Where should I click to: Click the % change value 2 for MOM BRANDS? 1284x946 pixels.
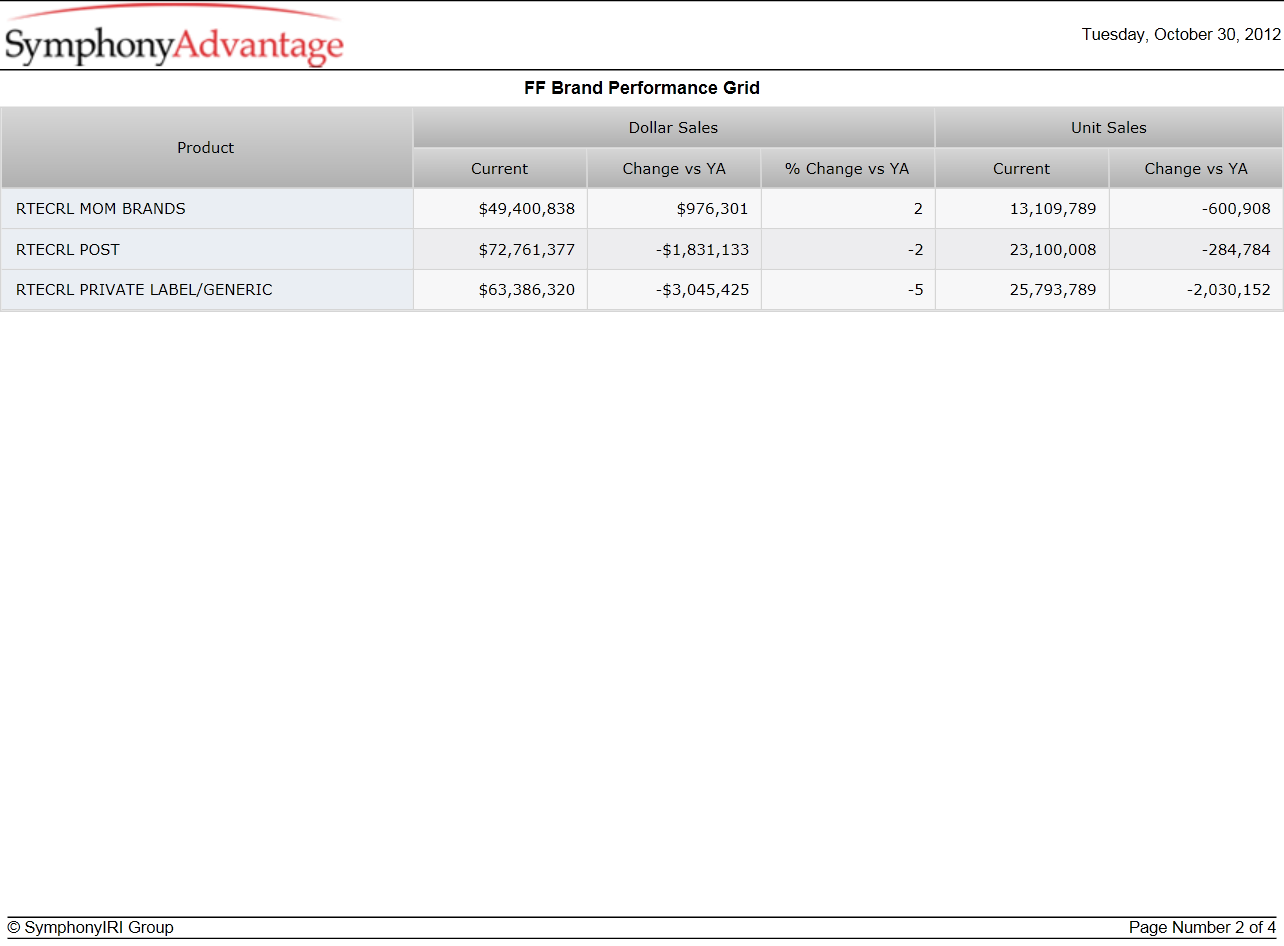pos(848,209)
